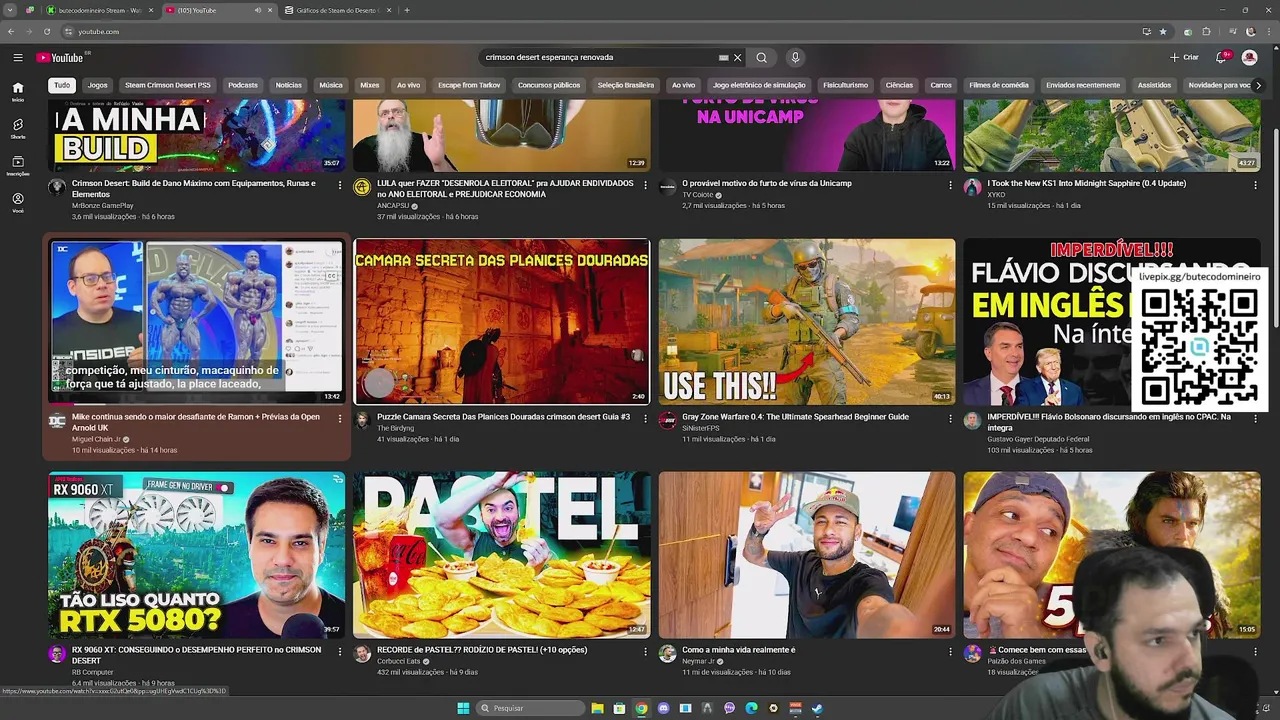Click the Criar button
This screenshot has height=720, width=1280.
tap(1184, 58)
